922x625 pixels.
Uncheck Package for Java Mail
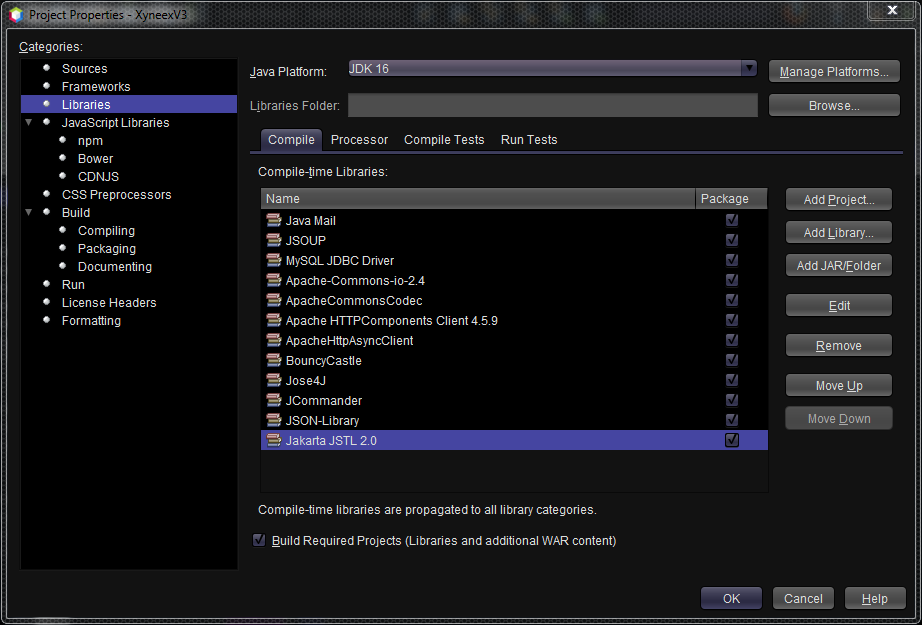(x=731, y=220)
